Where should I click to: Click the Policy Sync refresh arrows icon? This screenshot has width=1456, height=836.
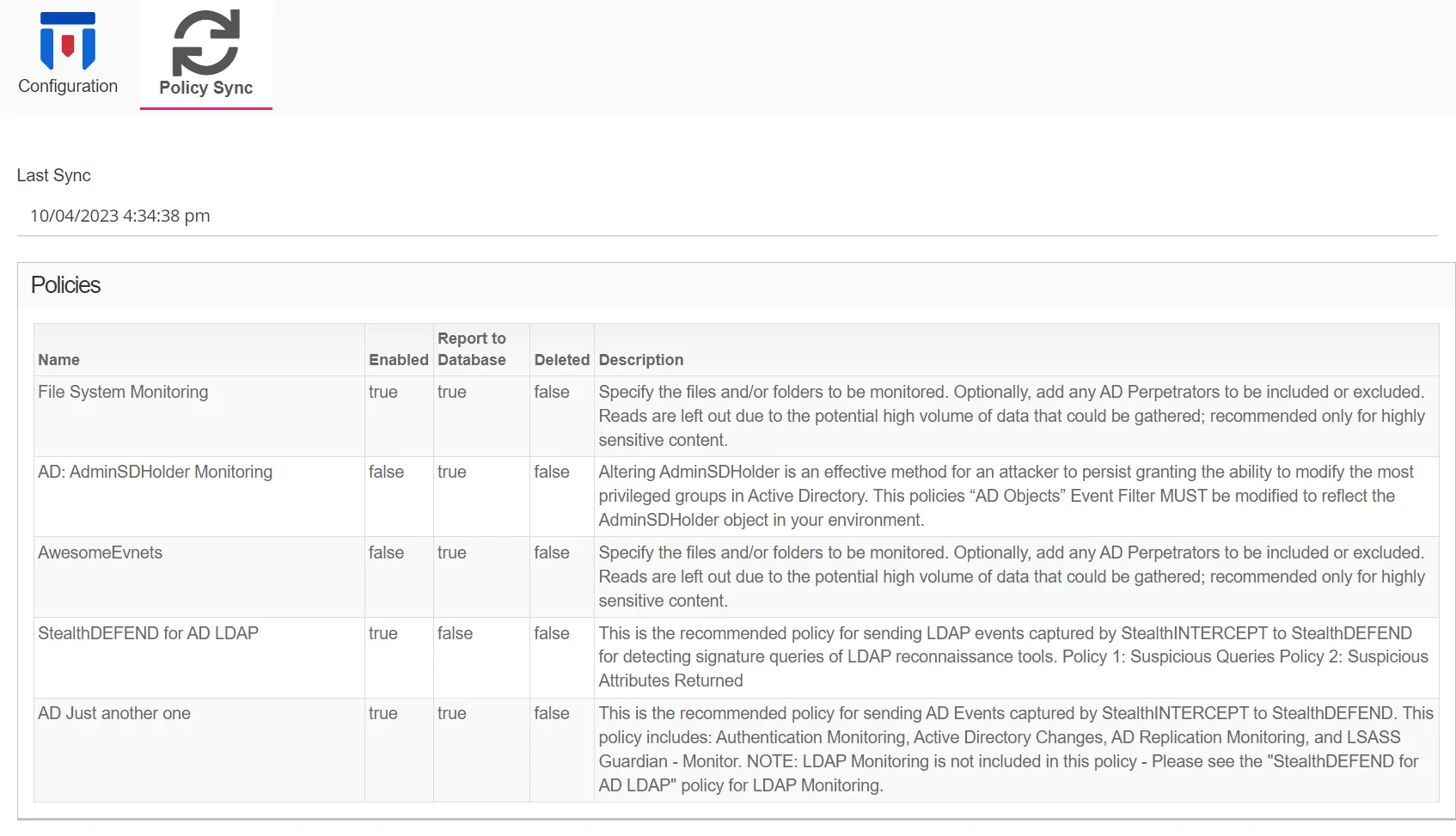point(205,43)
